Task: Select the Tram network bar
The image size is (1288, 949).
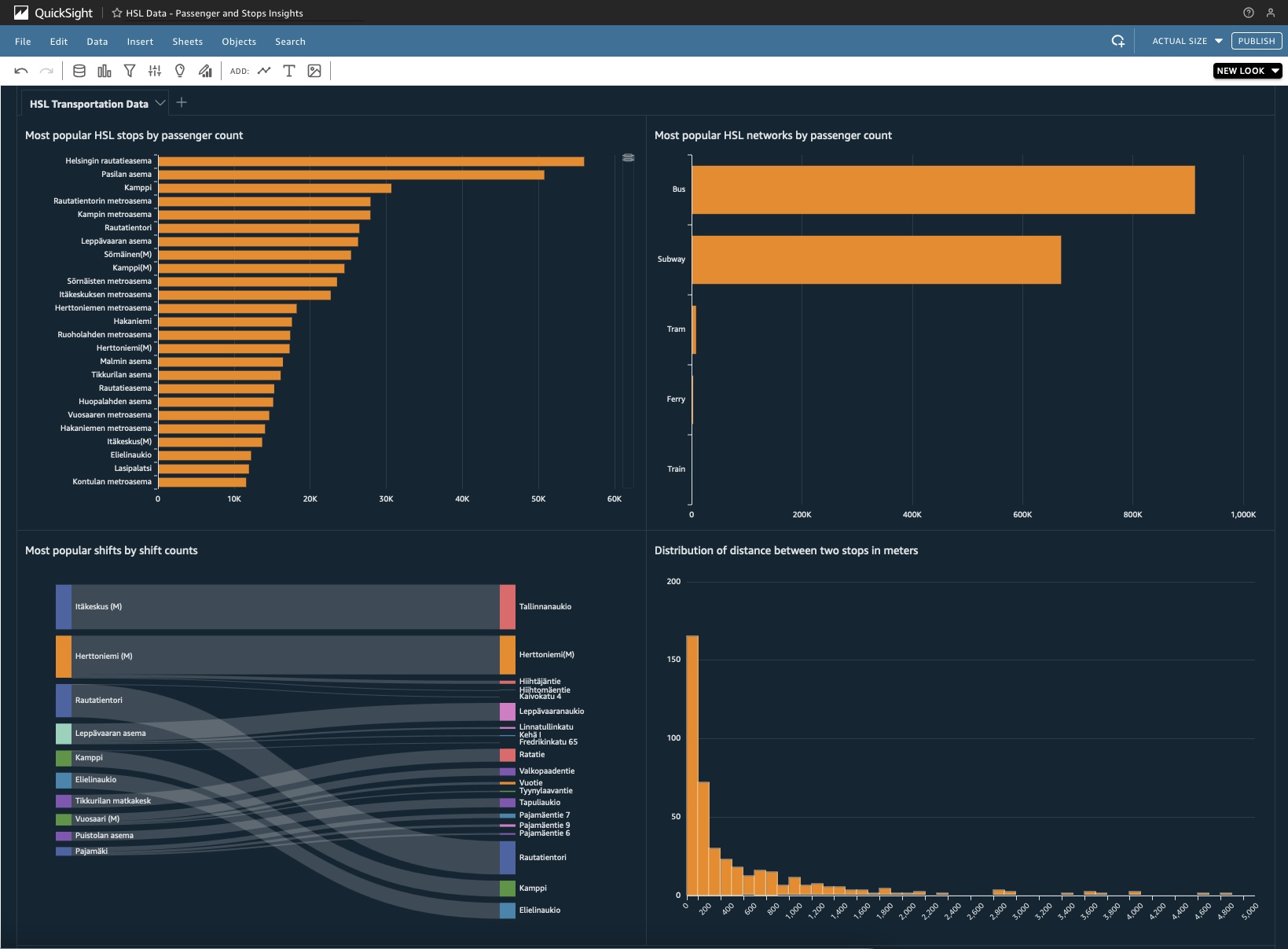Action: click(694, 329)
